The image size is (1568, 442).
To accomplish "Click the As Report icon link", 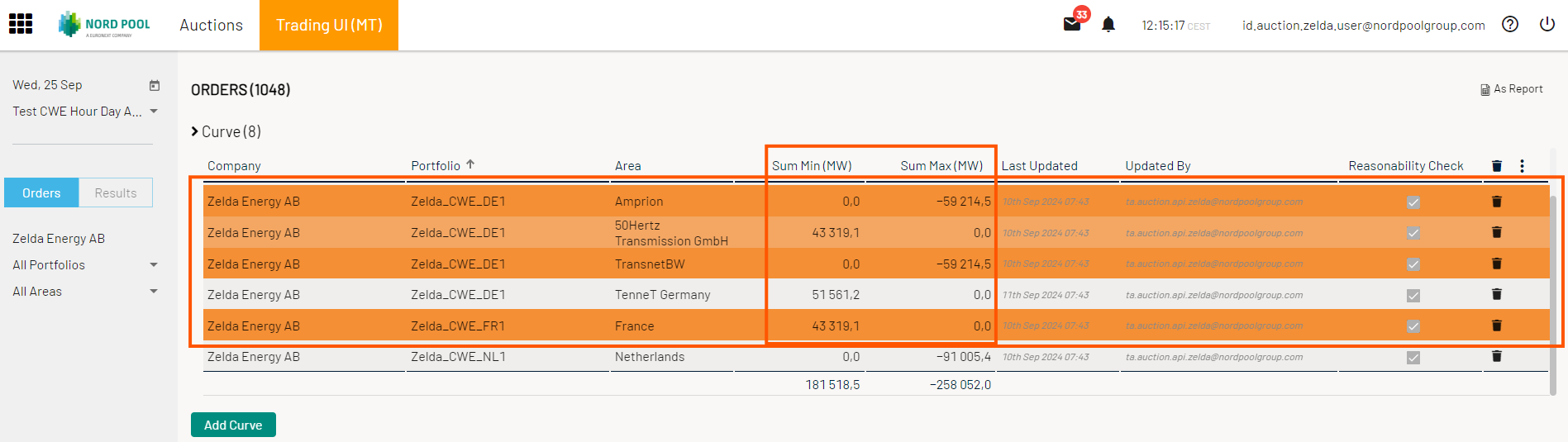I will (1511, 89).
